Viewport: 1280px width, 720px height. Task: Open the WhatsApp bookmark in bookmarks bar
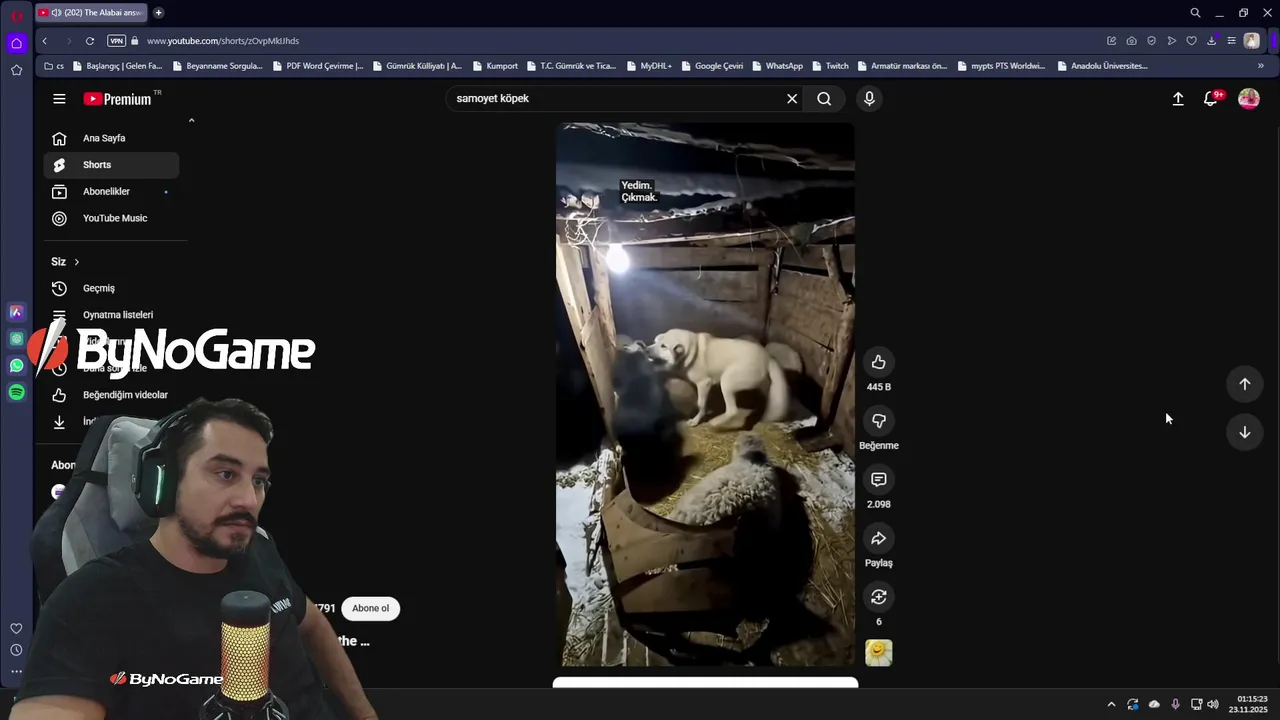coord(776,66)
